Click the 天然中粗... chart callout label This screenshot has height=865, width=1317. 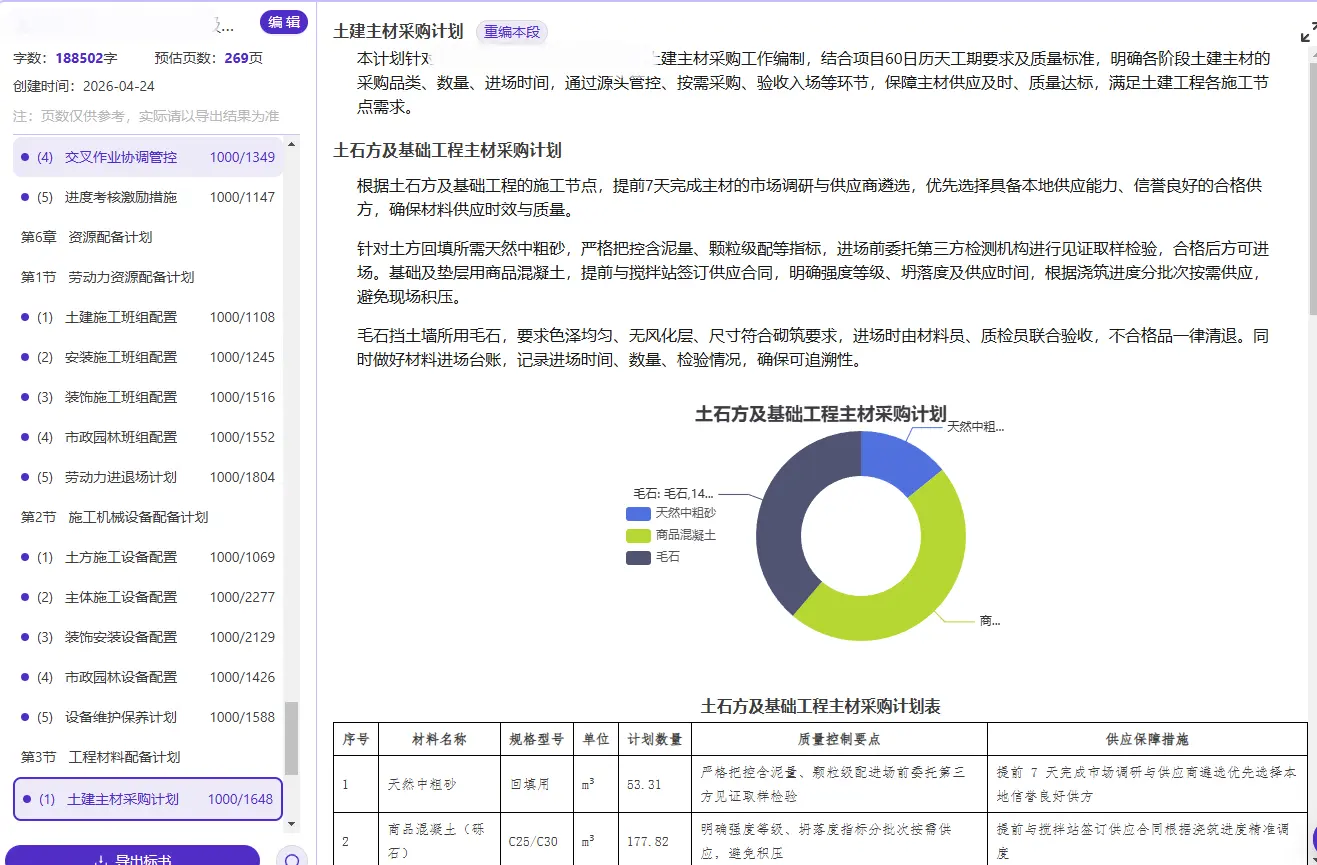click(x=975, y=426)
